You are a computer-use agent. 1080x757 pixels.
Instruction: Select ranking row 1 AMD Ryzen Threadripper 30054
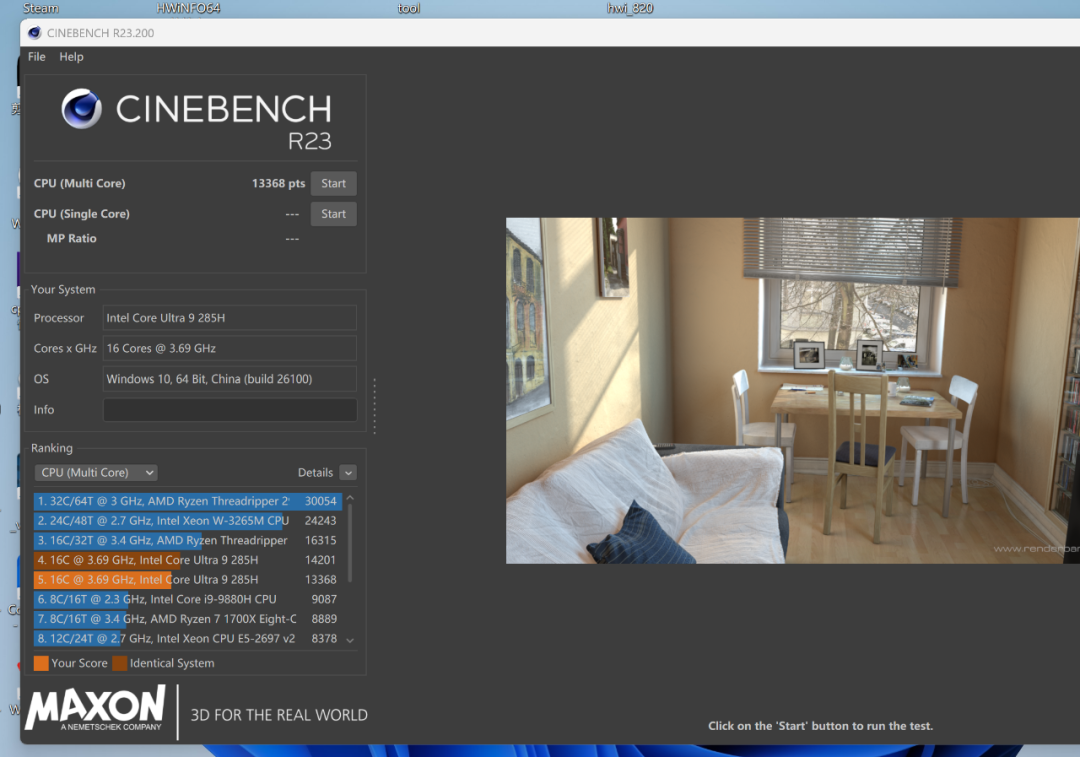click(187, 501)
